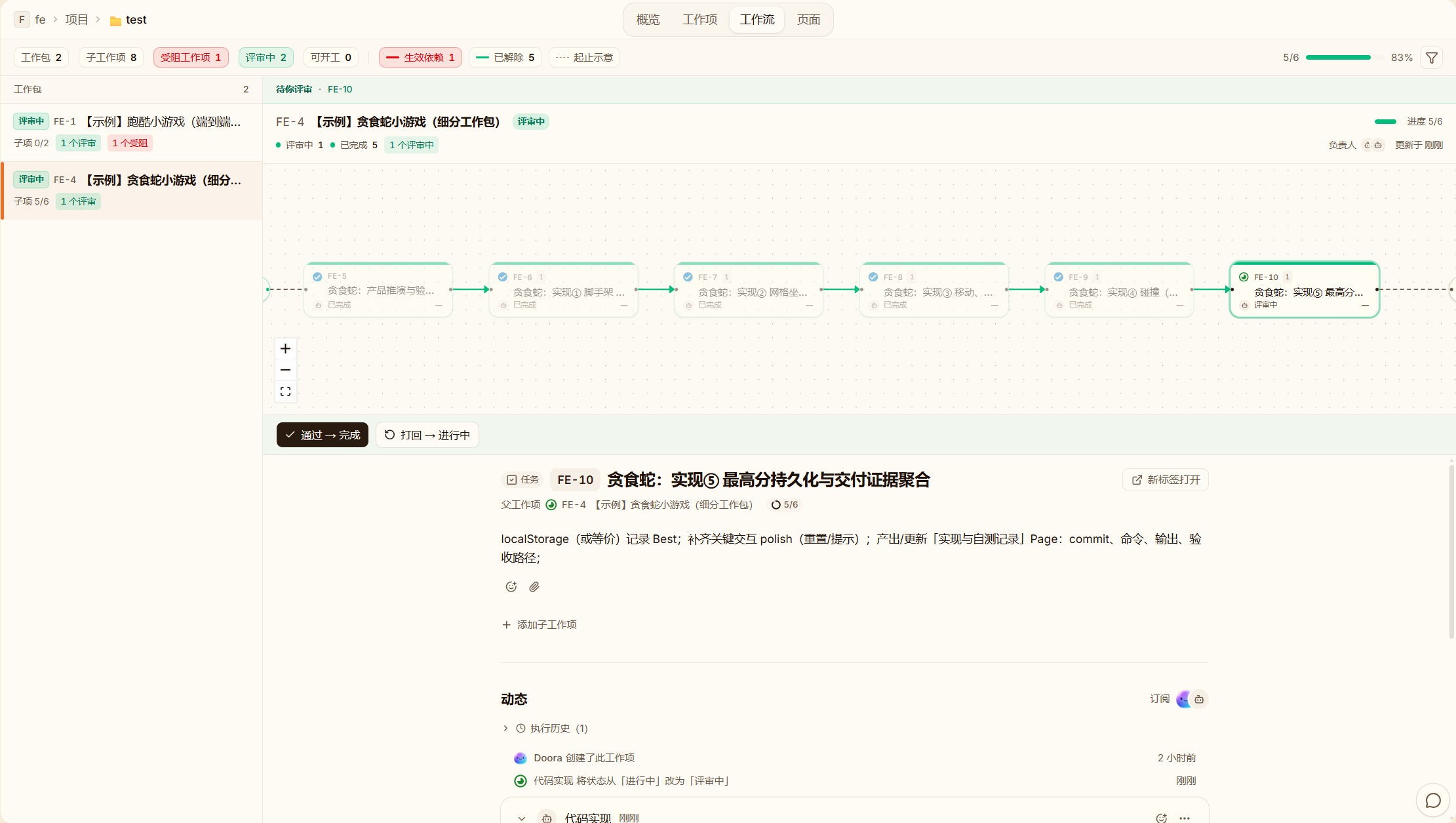Approve with 通过 → 完成 button
The width and height of the screenshot is (1456, 823).
point(323,435)
